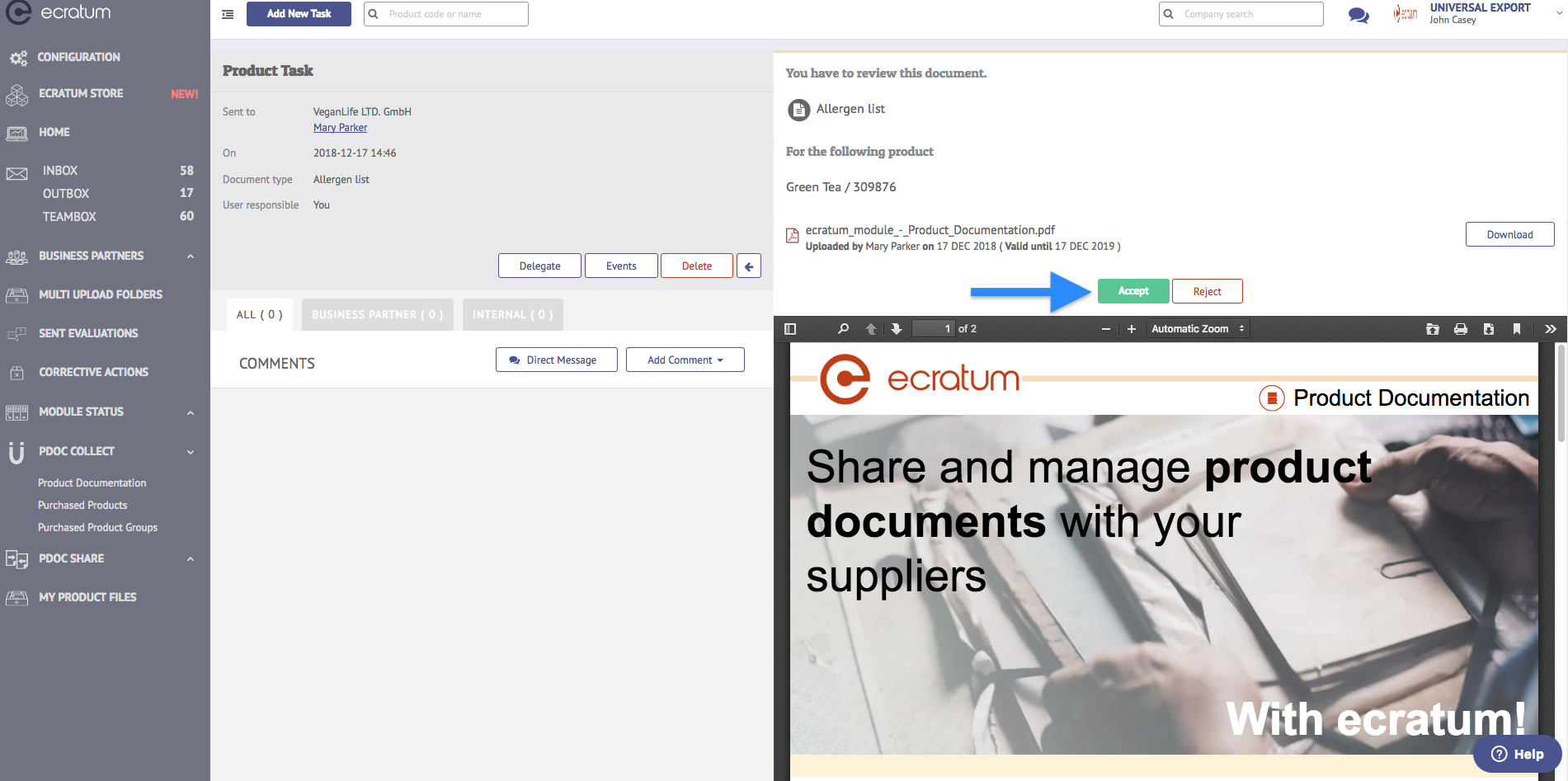The image size is (1568, 781).
Task: Open the chat messages icon
Action: coord(1358,15)
